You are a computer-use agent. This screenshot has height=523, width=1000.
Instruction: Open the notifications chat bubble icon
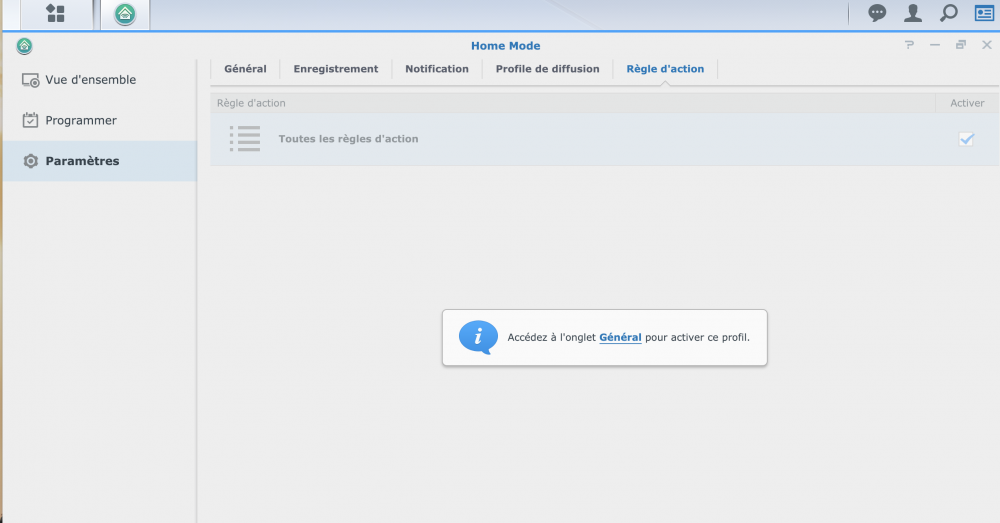click(877, 13)
